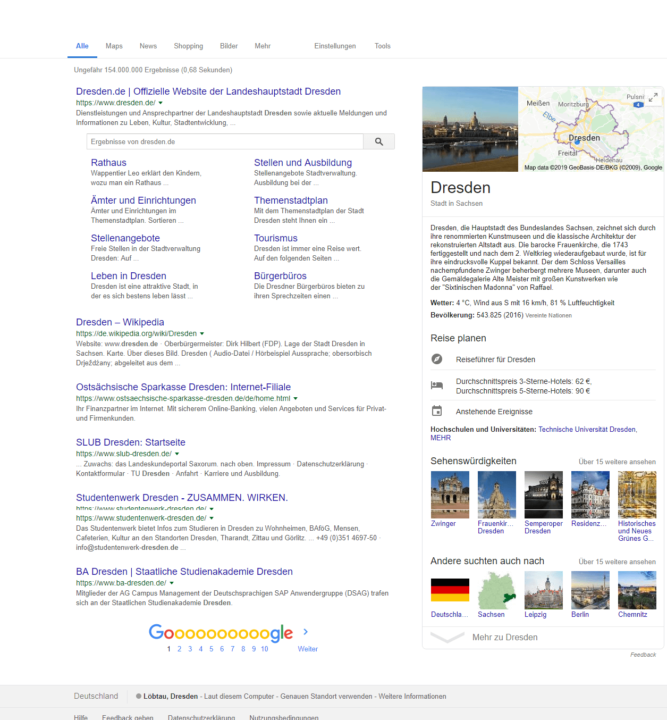Open the official Dresden.de website result
This screenshot has width=667, height=720.
click(208, 91)
